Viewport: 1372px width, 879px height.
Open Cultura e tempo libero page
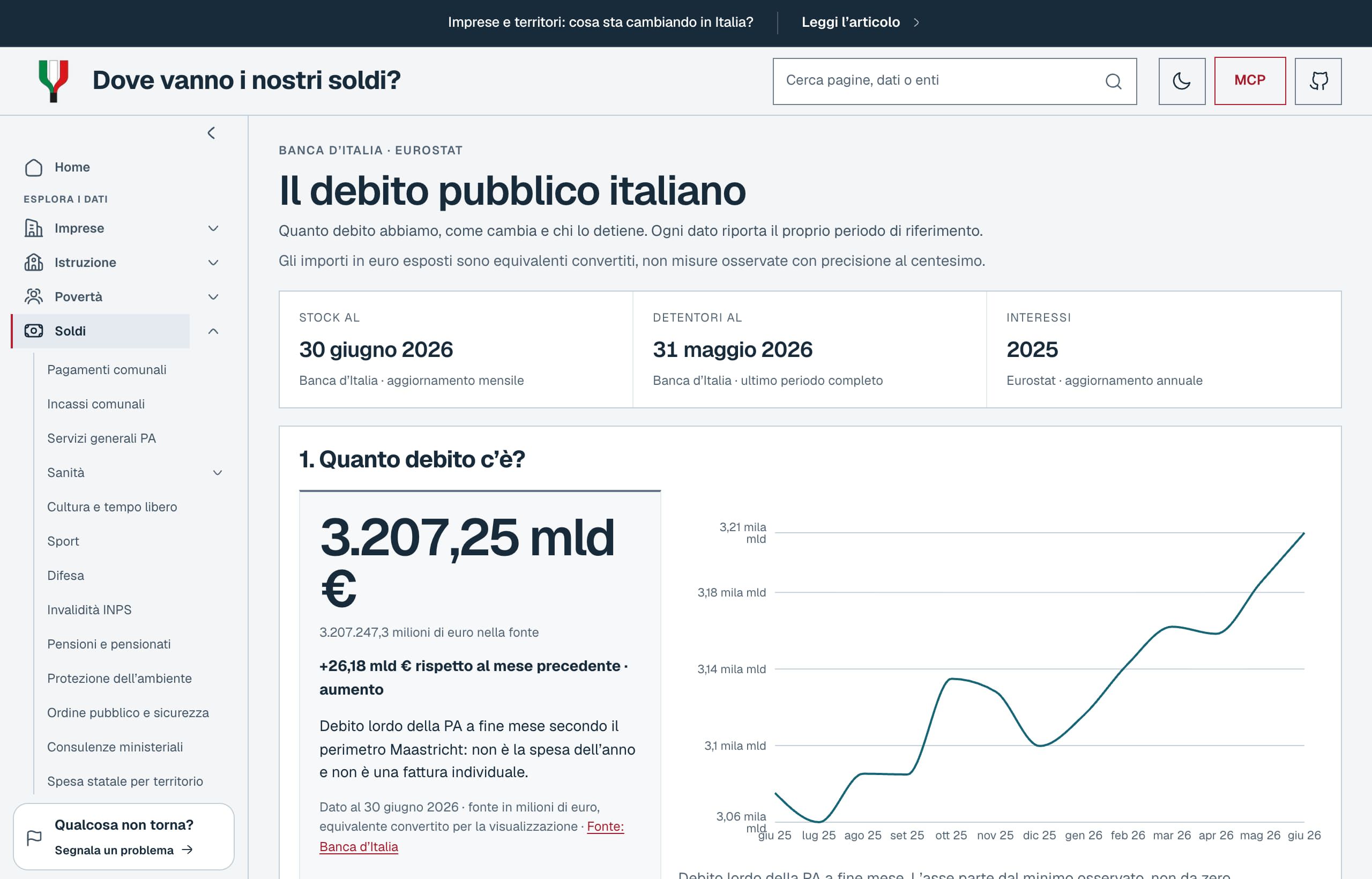[x=112, y=507]
